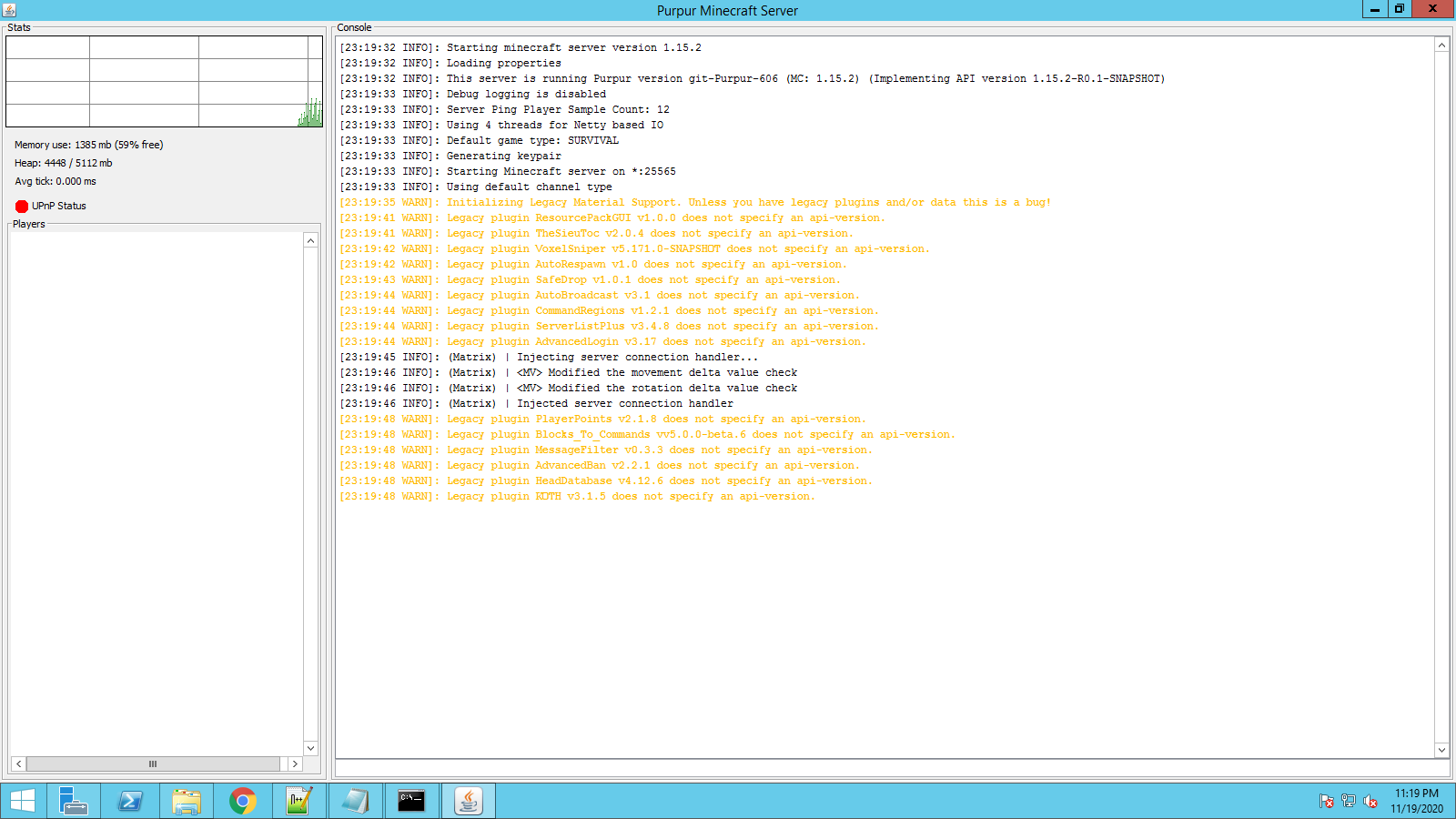Open Notepad++ from the taskbar
1456x819 pixels.
coord(299,801)
